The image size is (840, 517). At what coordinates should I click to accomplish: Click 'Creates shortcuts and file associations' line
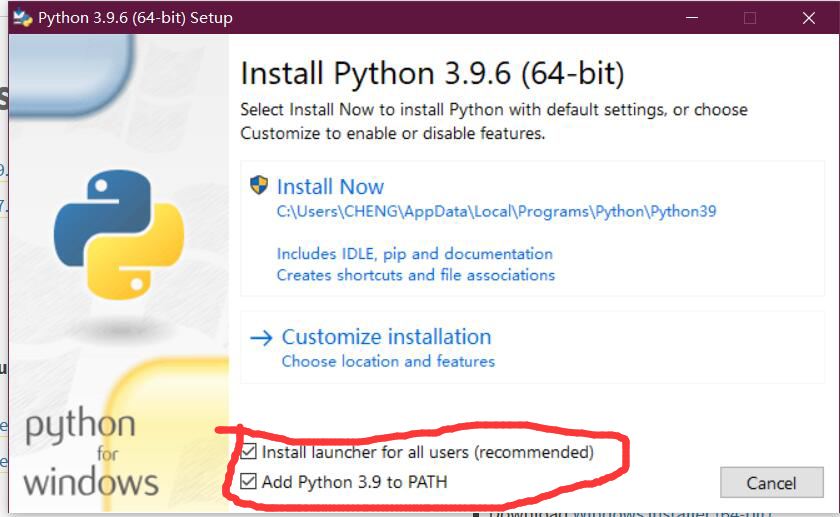click(x=416, y=275)
